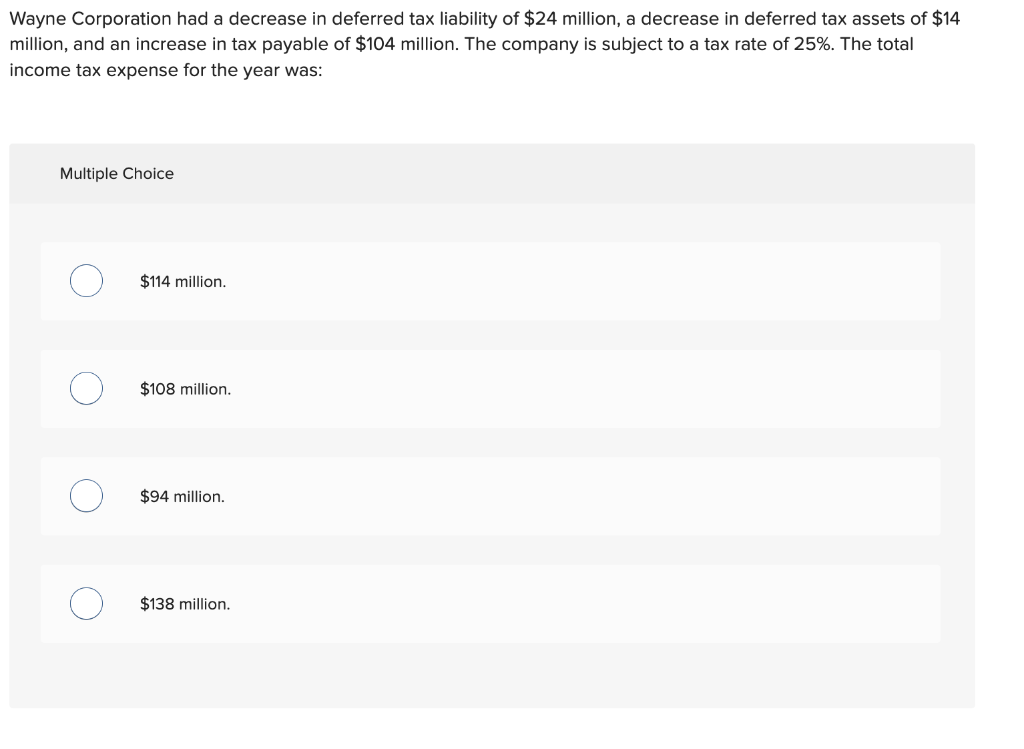
Task: Click the $94 million answer text
Action: 182,495
